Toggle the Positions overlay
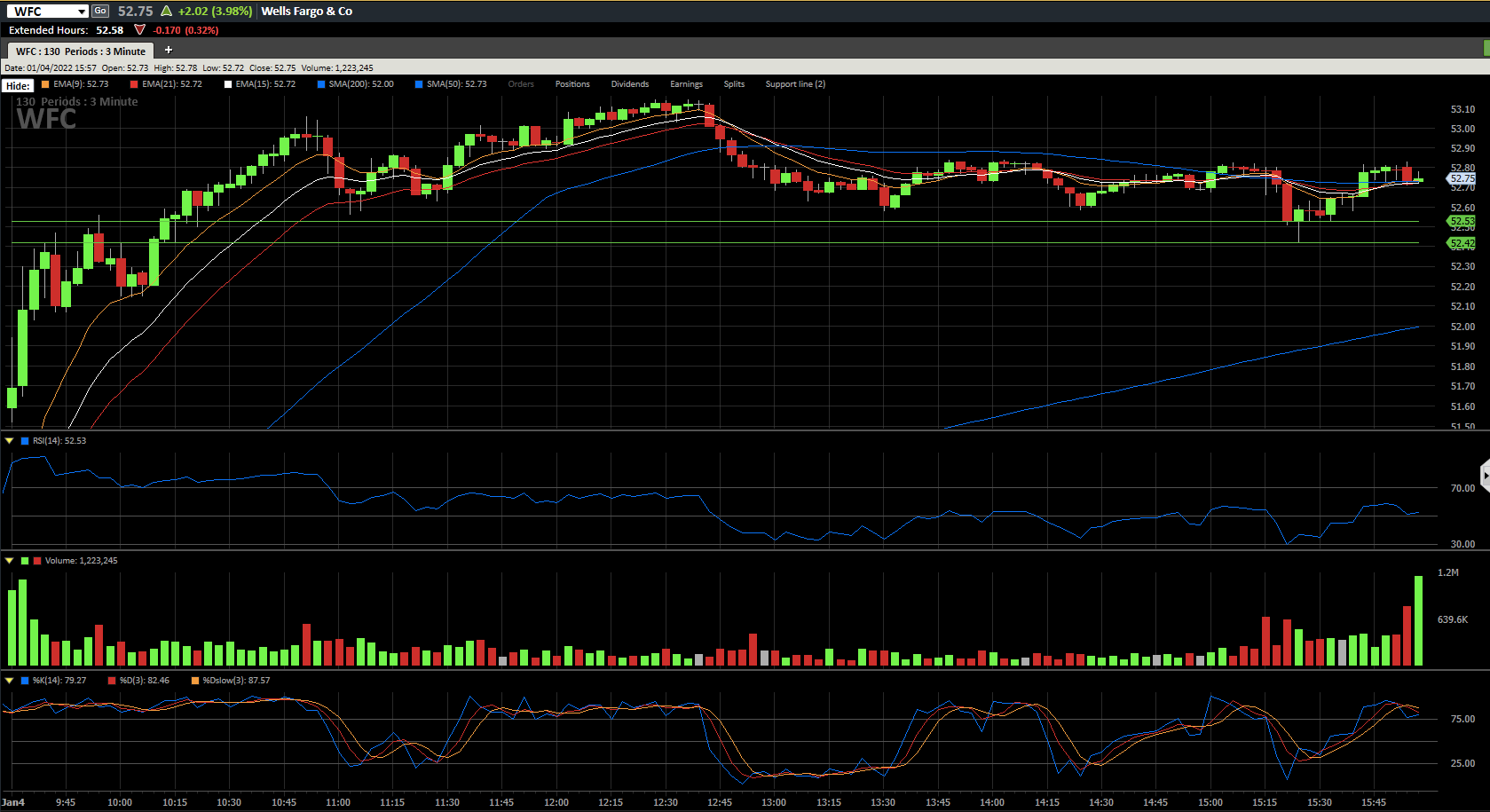 coord(572,84)
